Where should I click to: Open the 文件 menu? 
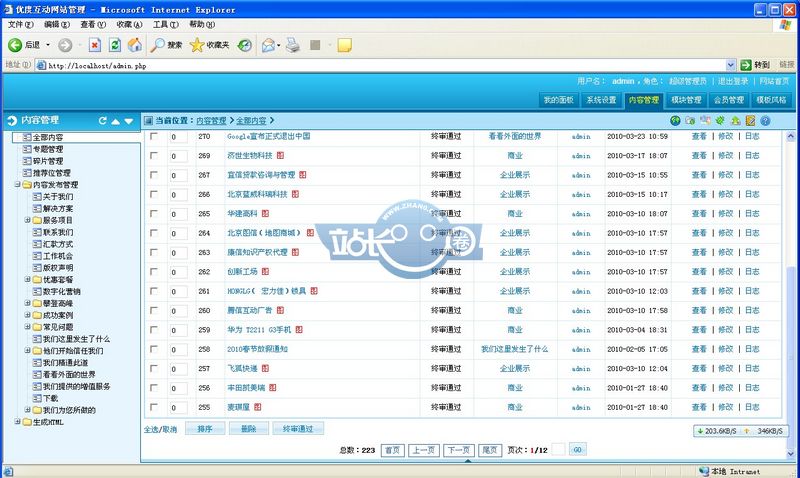coord(20,24)
